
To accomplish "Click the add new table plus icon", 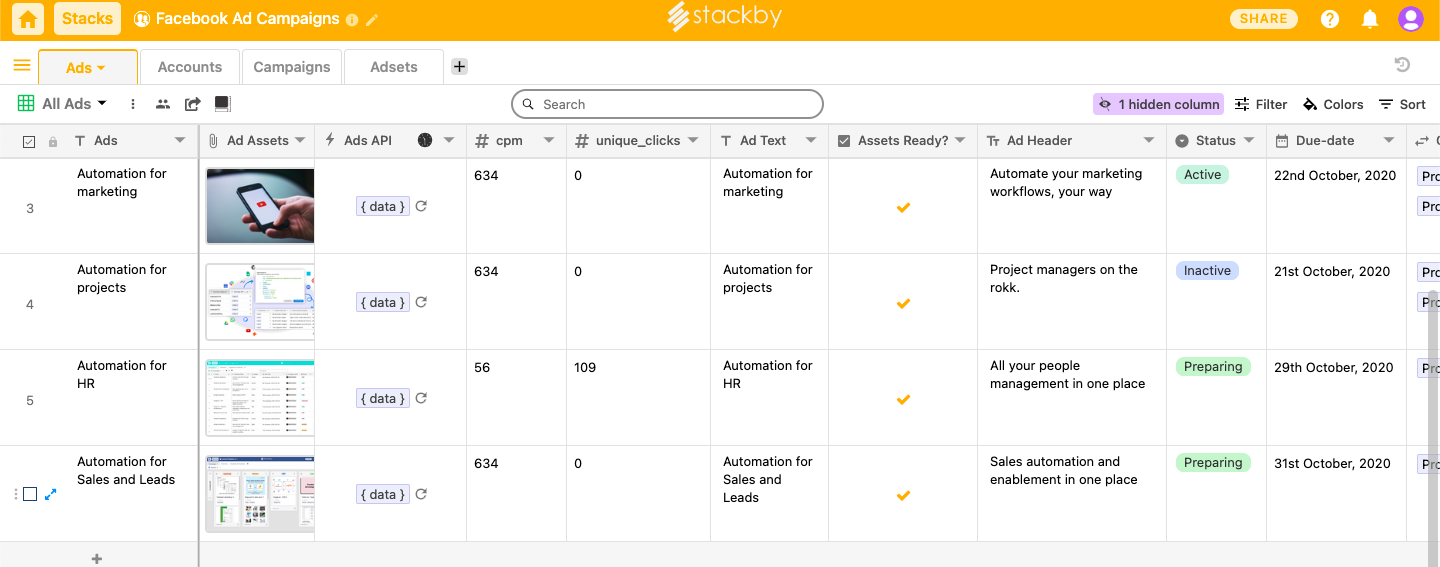I will [459, 67].
